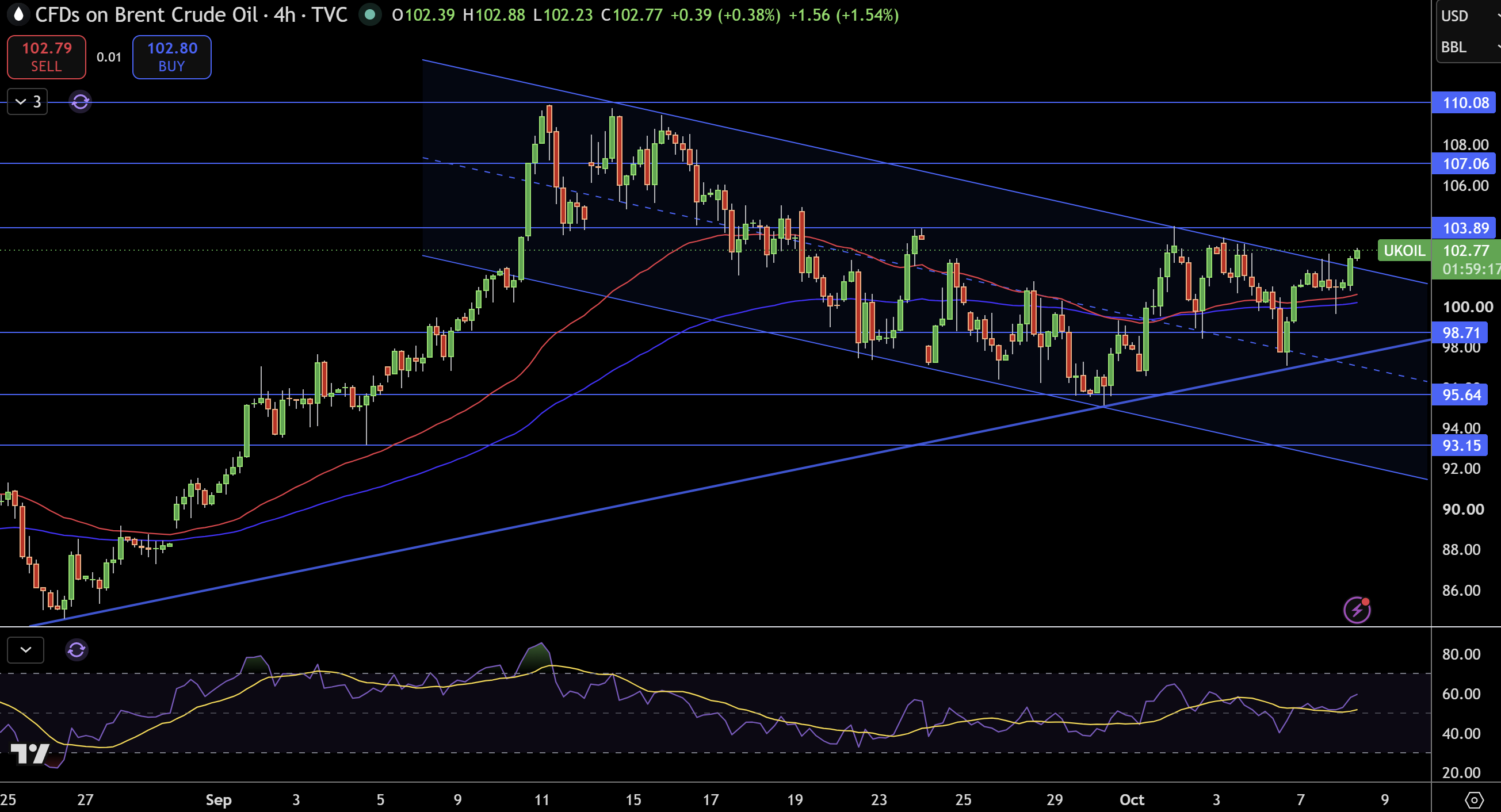Click the high value H102.88 in header

[494, 14]
